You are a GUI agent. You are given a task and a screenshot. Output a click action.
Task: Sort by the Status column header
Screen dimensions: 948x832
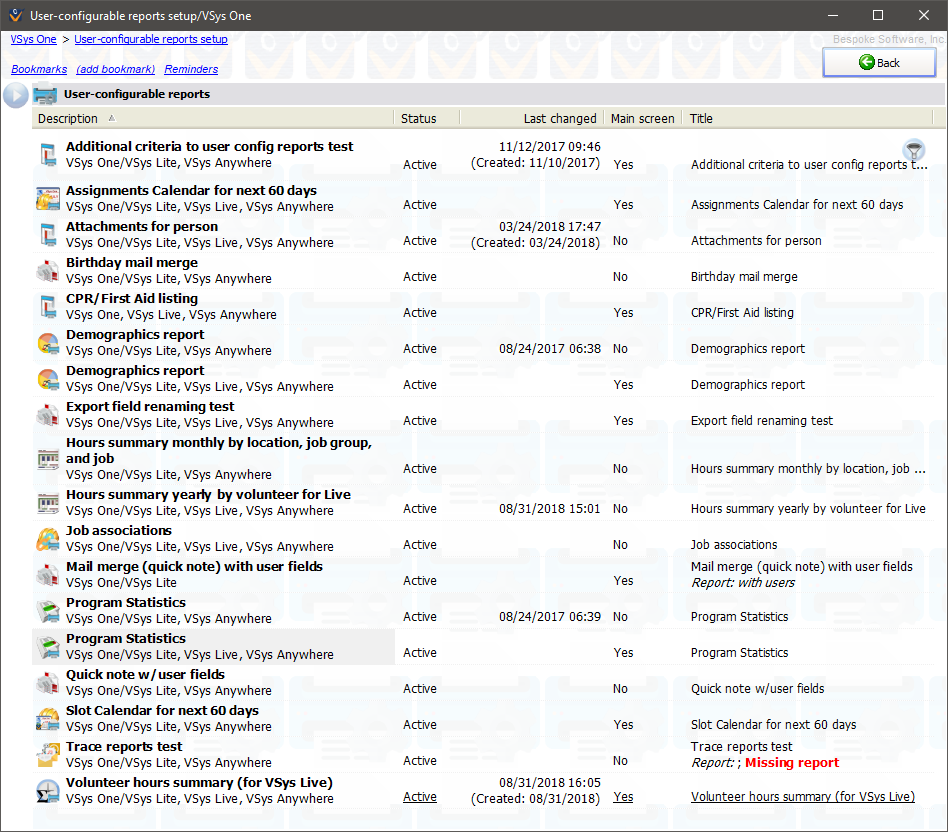click(418, 118)
